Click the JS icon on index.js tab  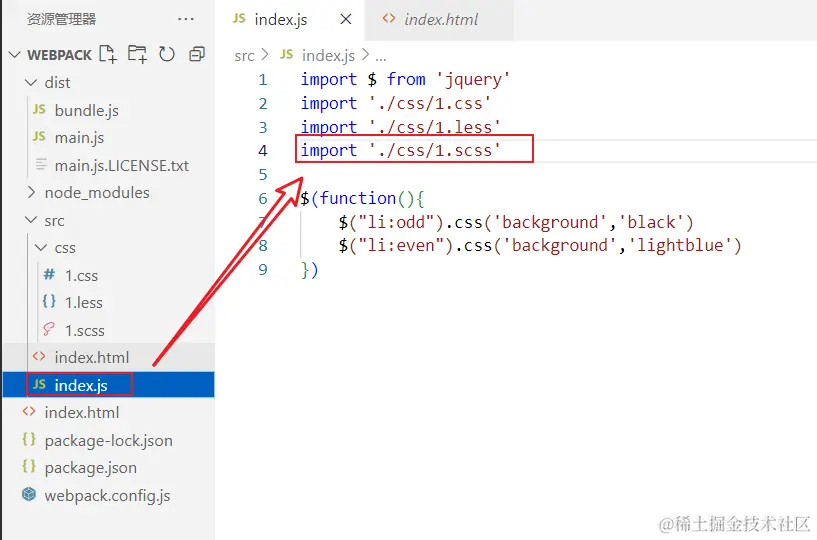click(x=239, y=19)
